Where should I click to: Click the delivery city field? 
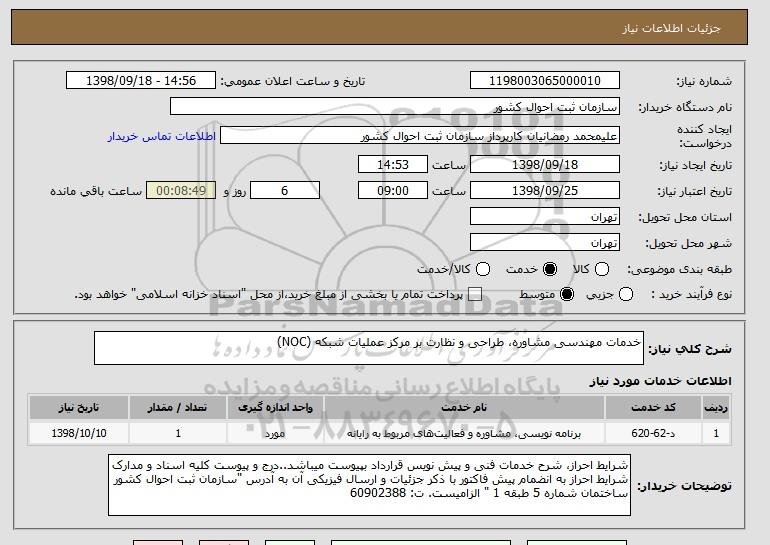(545, 243)
